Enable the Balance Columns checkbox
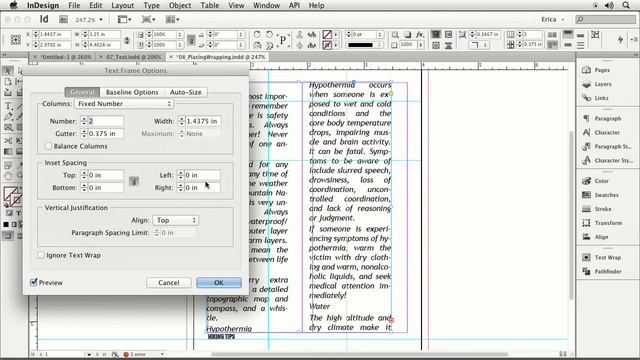This screenshot has height=360, width=640. click(49, 146)
